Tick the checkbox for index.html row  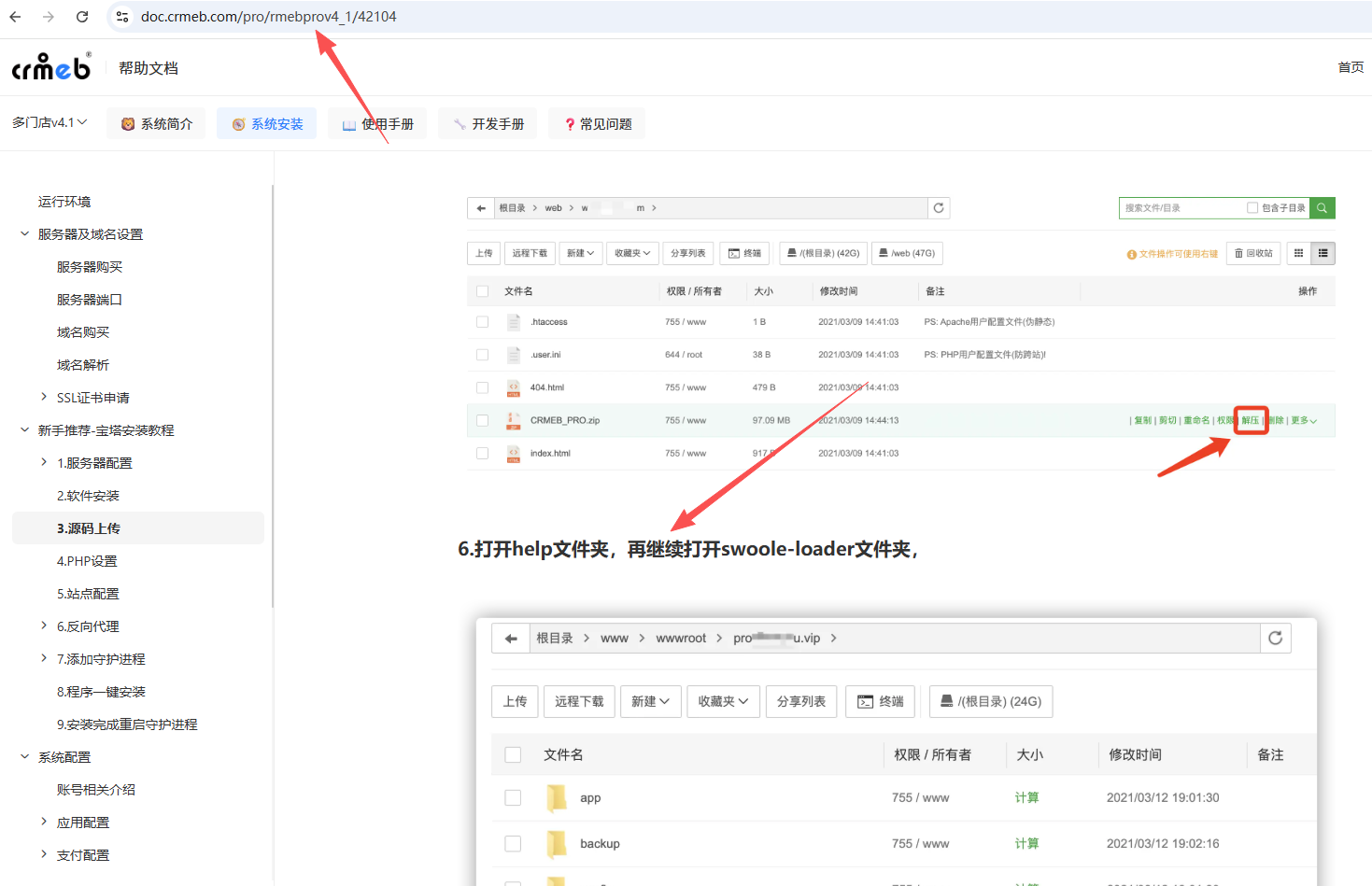click(482, 454)
